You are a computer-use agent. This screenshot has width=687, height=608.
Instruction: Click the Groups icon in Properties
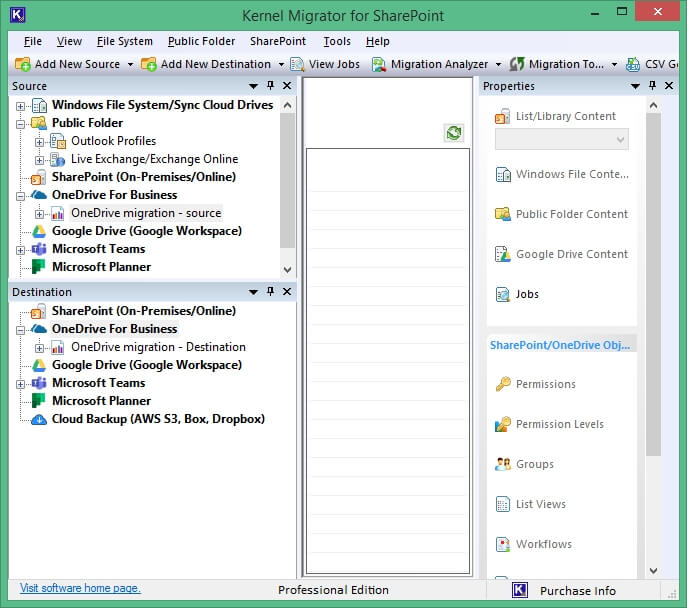click(503, 464)
